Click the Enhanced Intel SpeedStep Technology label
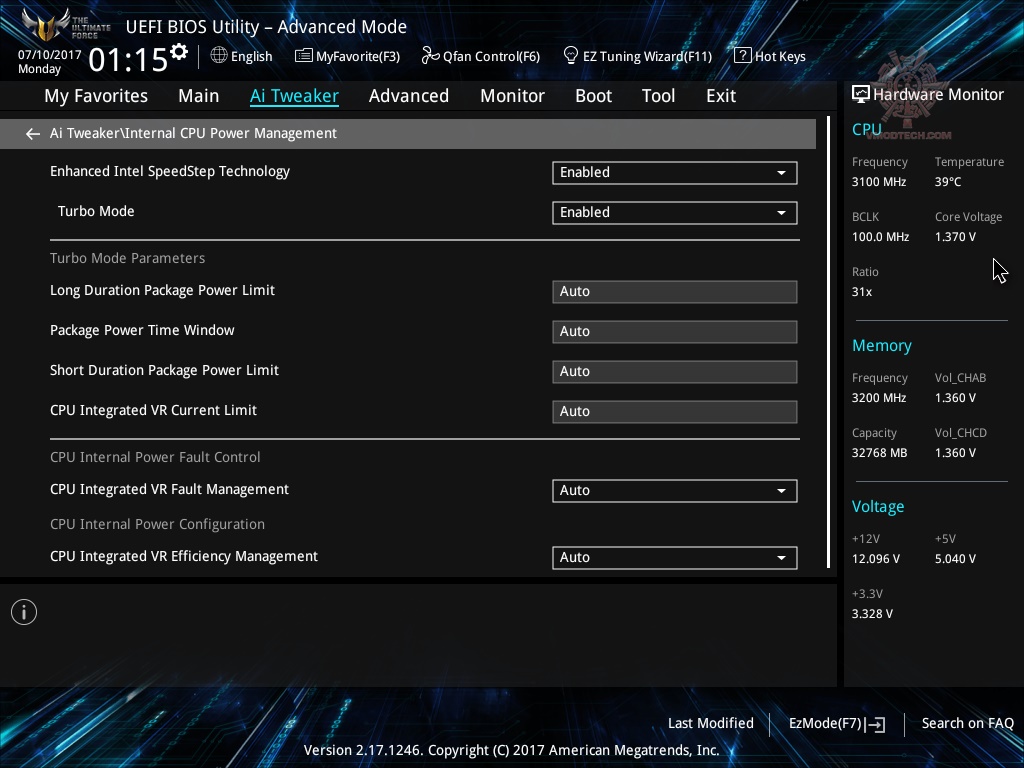Screen dimensions: 1024x768 [170, 171]
